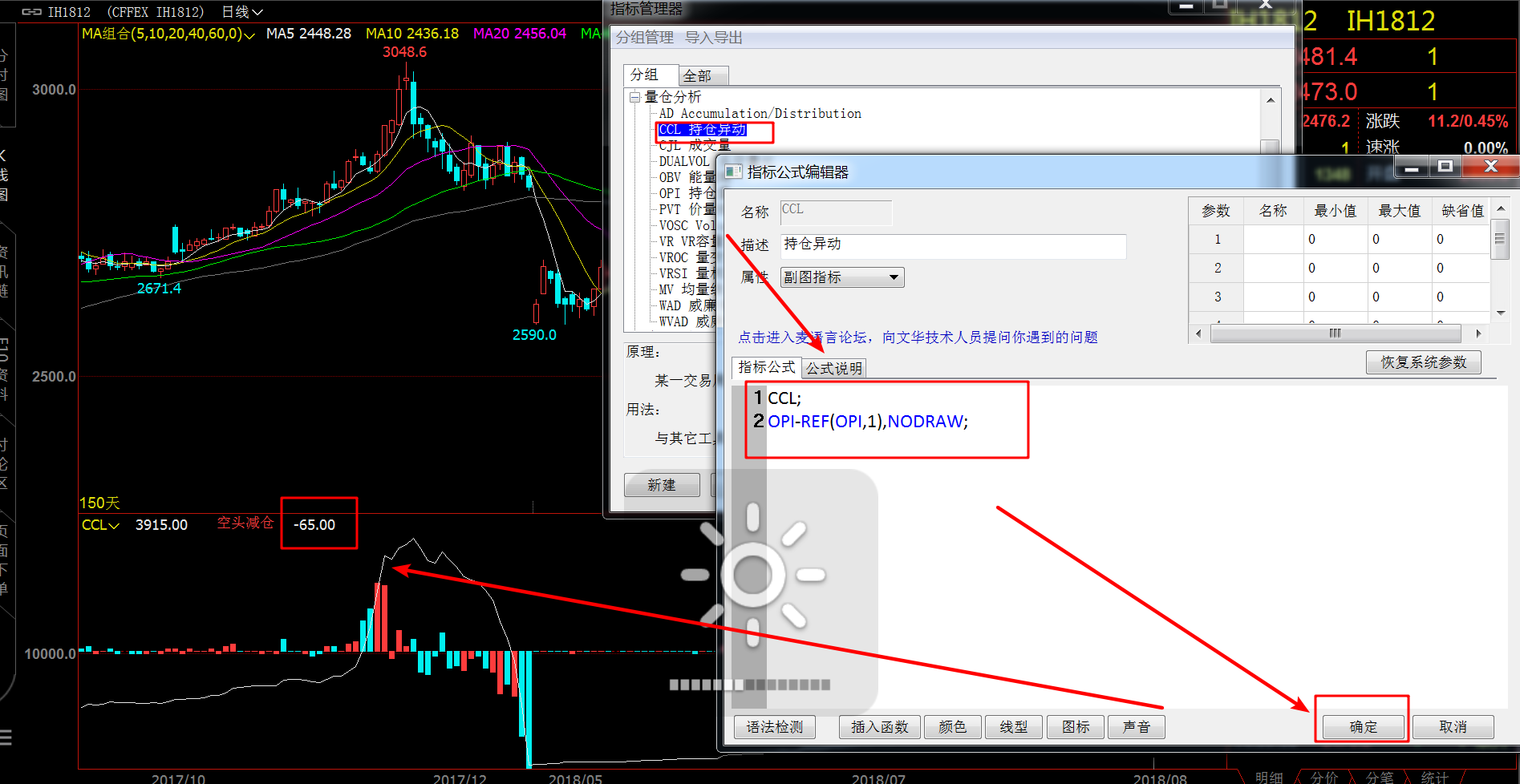Select the PVT indicator in the tree
This screenshot has height=784, width=1520.
(x=687, y=209)
